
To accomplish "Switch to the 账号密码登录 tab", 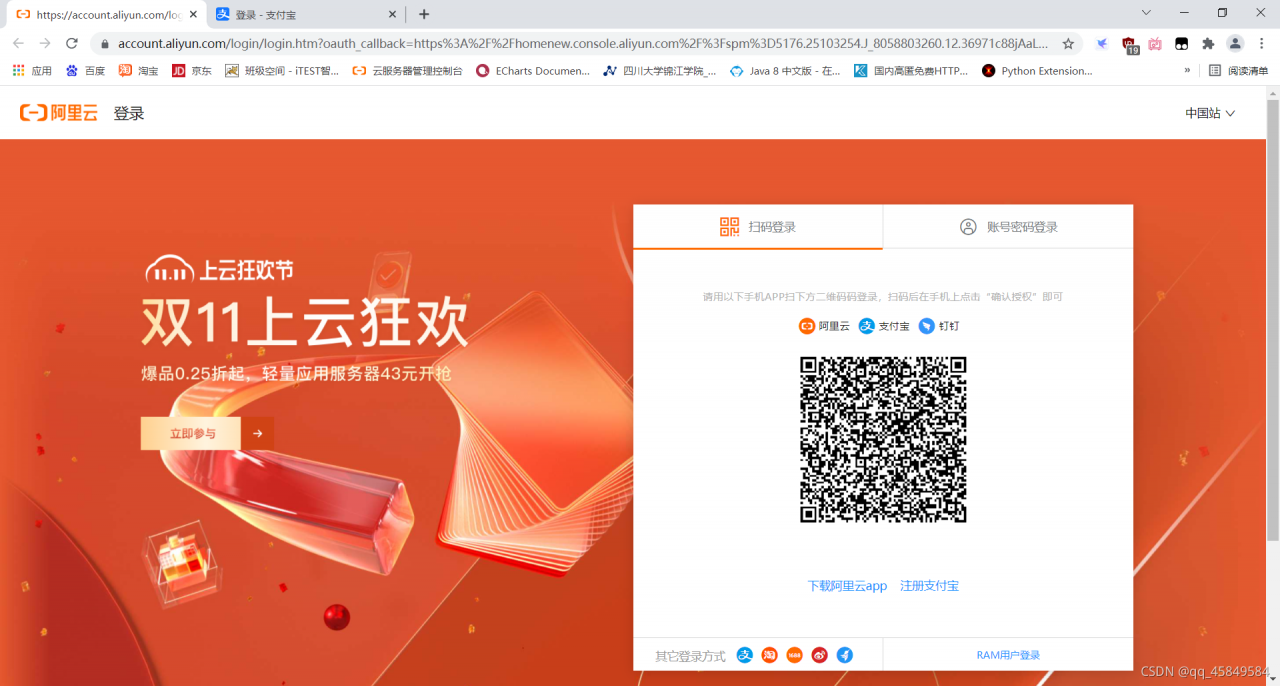I will [x=1008, y=227].
